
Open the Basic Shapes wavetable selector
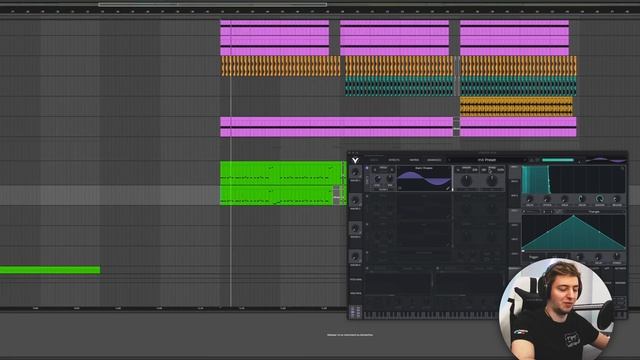(x=424, y=168)
